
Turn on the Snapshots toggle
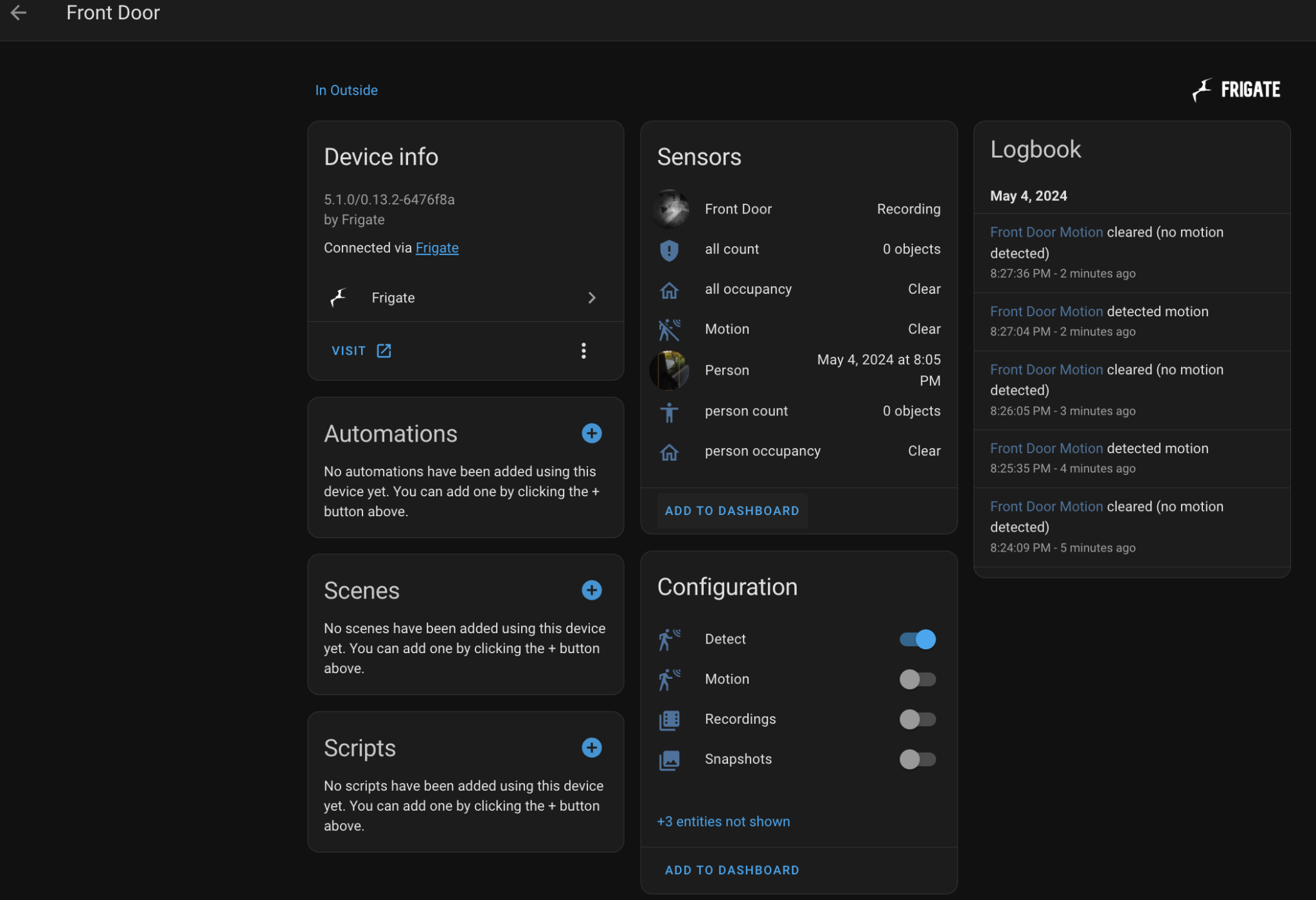pos(918,759)
